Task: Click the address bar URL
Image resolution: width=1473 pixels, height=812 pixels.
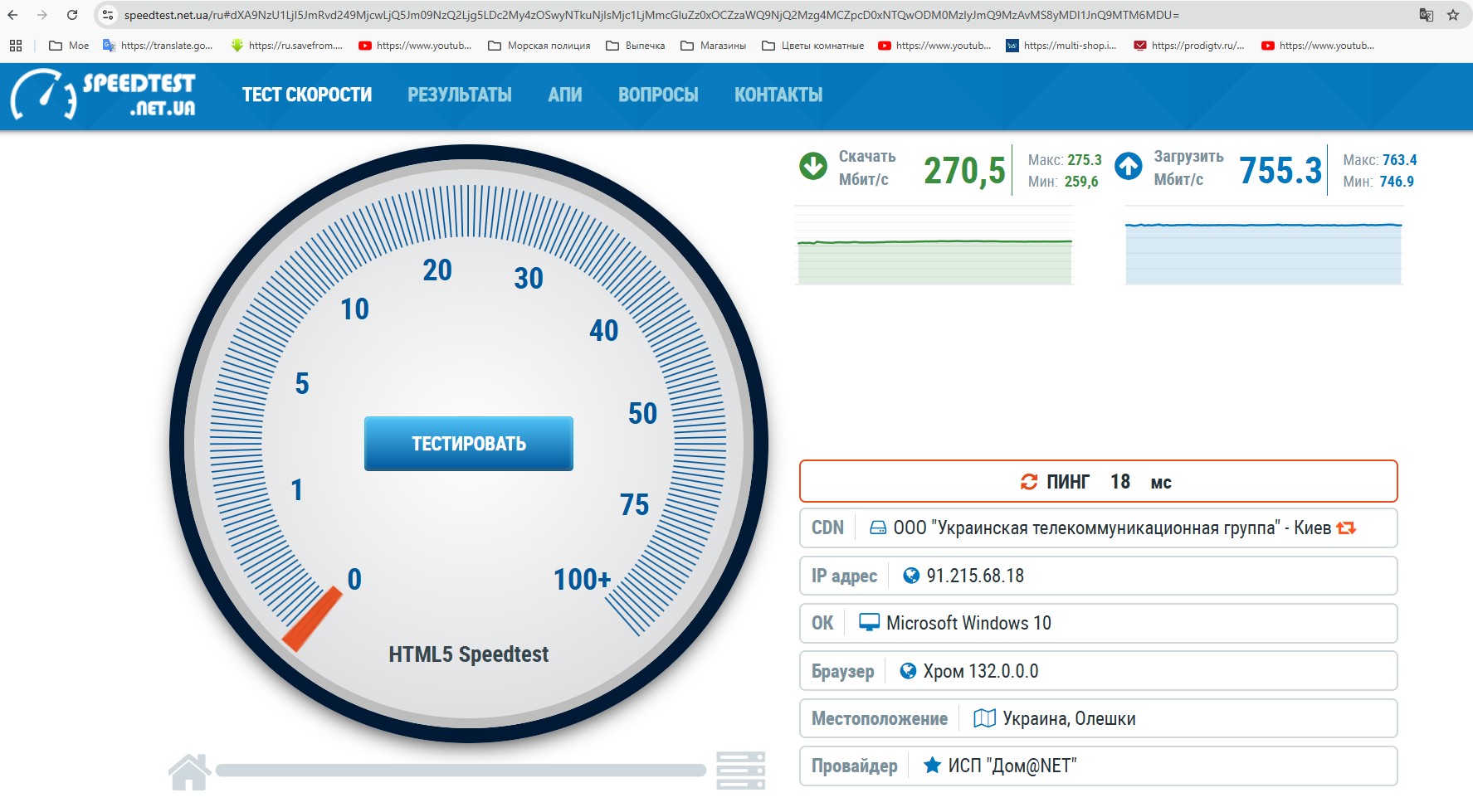Action: 651,15
